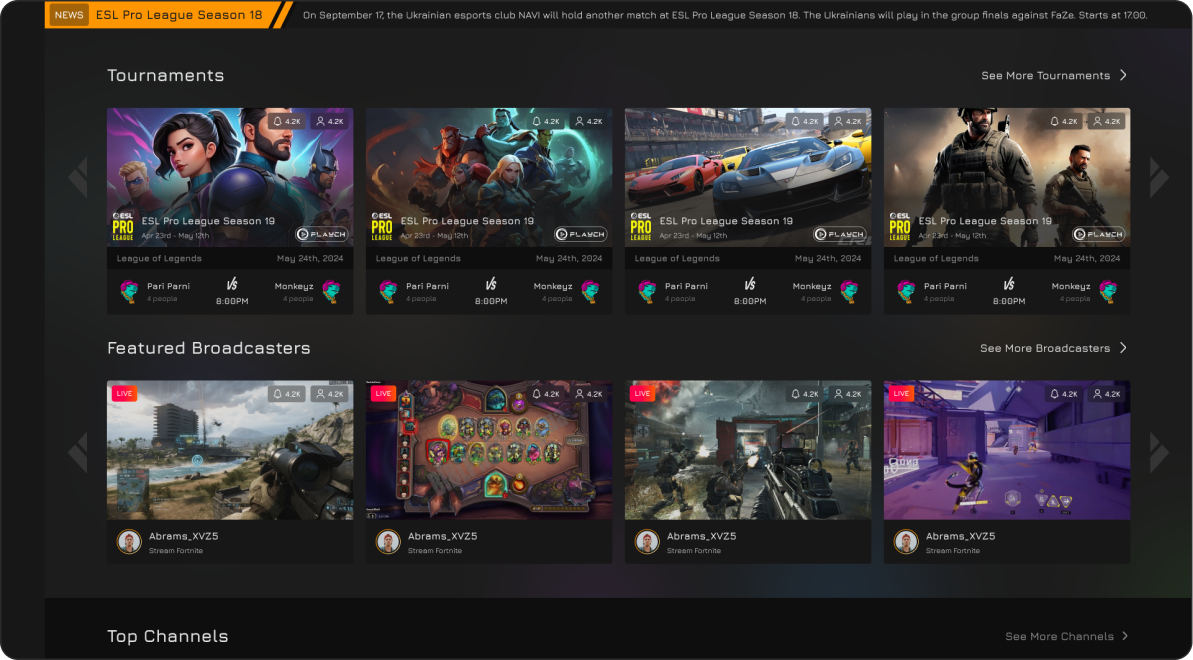This screenshot has width=1193, height=660.
Task: Go to previous featured broadcasters with left arrow
Action: click(x=78, y=451)
